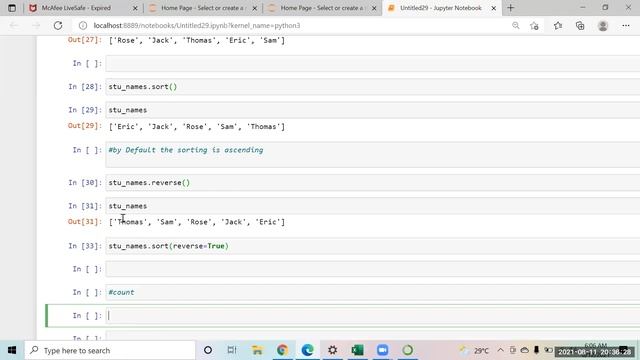Close the McAfee LiveSafe tab
This screenshot has height=360, width=640.
click(x=135, y=8)
